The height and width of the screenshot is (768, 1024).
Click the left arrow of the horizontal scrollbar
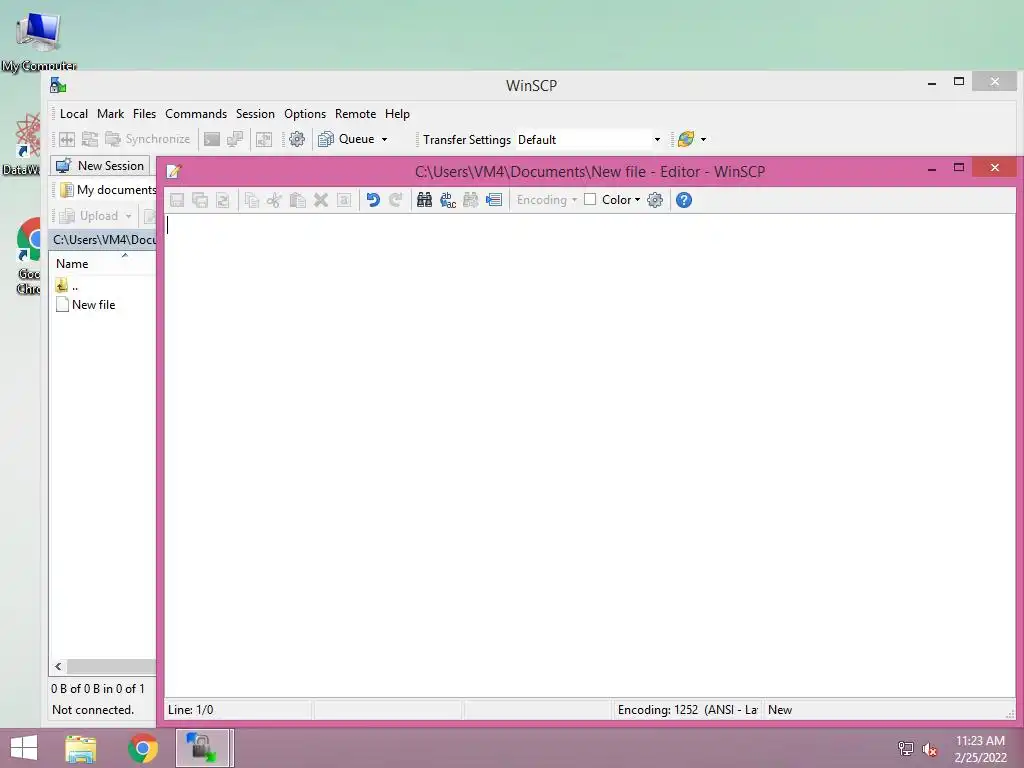click(58, 666)
